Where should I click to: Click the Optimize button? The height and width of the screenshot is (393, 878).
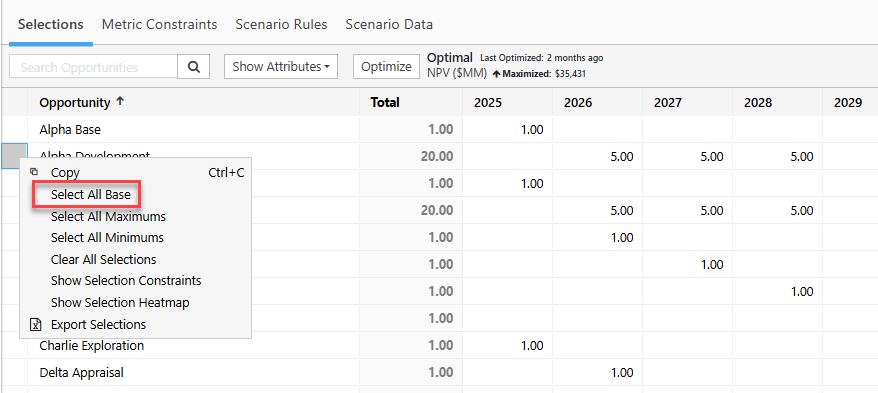tap(386, 67)
